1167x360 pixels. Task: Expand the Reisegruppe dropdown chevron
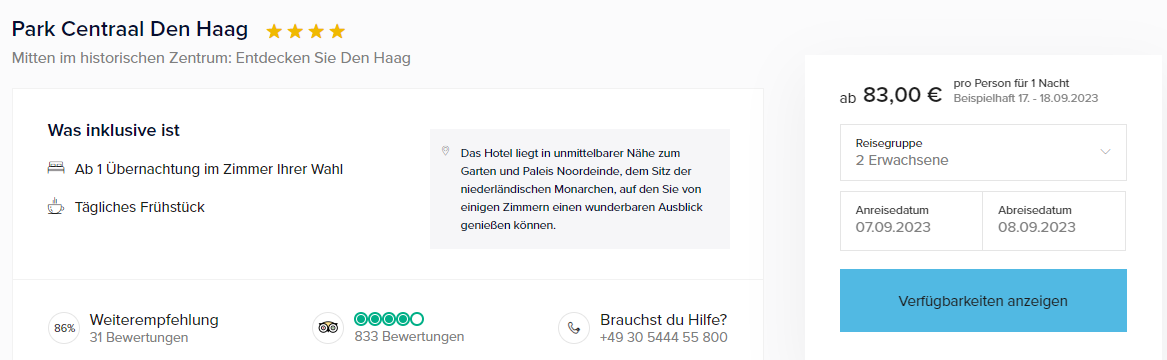point(1105,152)
